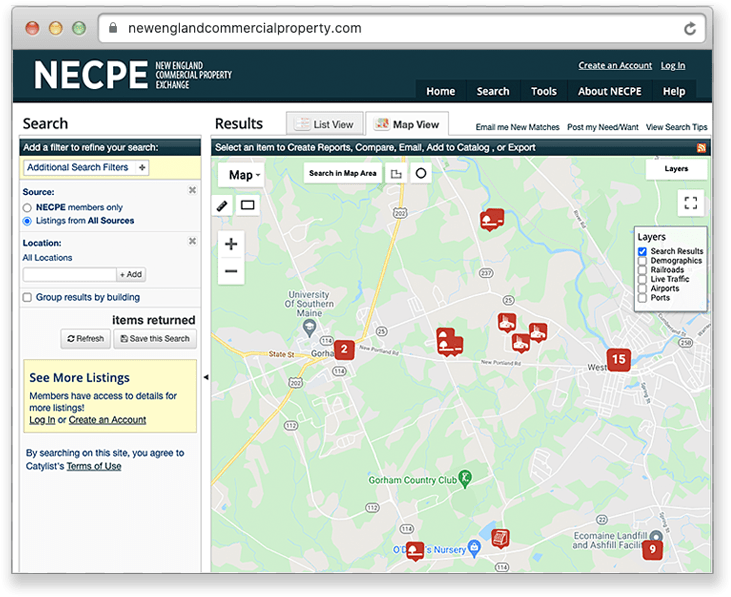Click the padlock icon in the address bar
The width and height of the screenshot is (731, 597).
click(x=113, y=28)
